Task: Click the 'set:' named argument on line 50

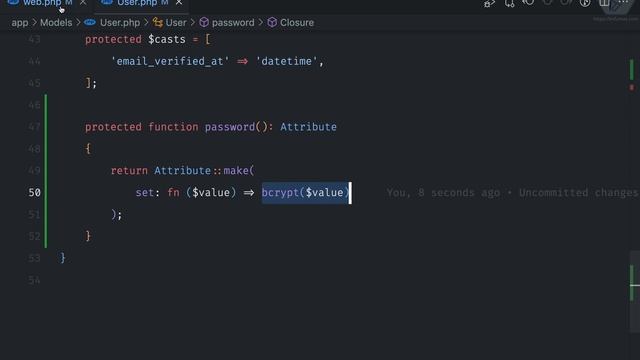Action: pyautogui.click(x=148, y=192)
